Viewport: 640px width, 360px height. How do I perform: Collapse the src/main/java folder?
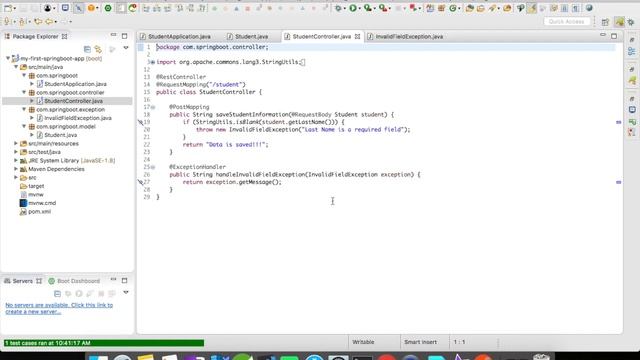(x=16, y=67)
